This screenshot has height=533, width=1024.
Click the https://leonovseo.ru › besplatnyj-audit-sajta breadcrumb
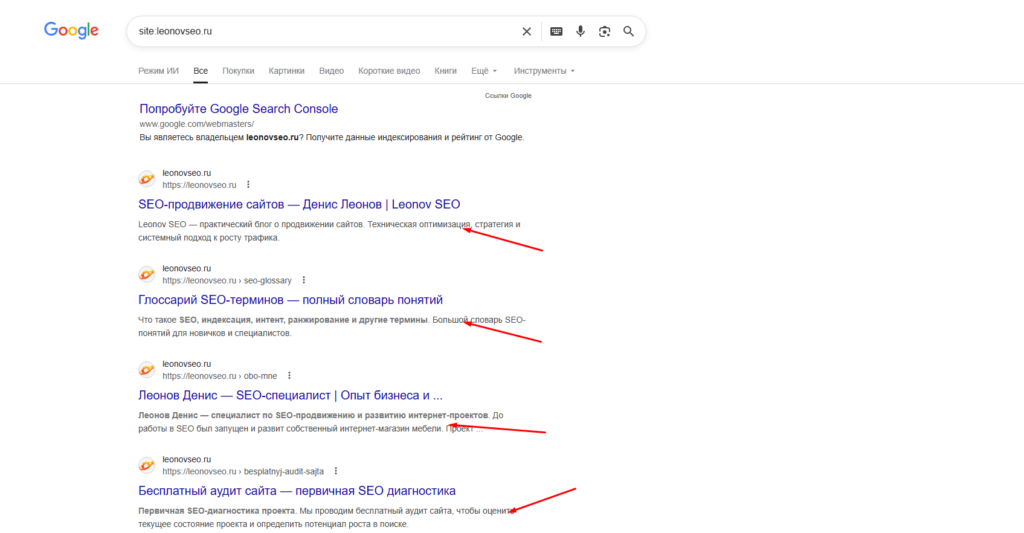[243, 471]
